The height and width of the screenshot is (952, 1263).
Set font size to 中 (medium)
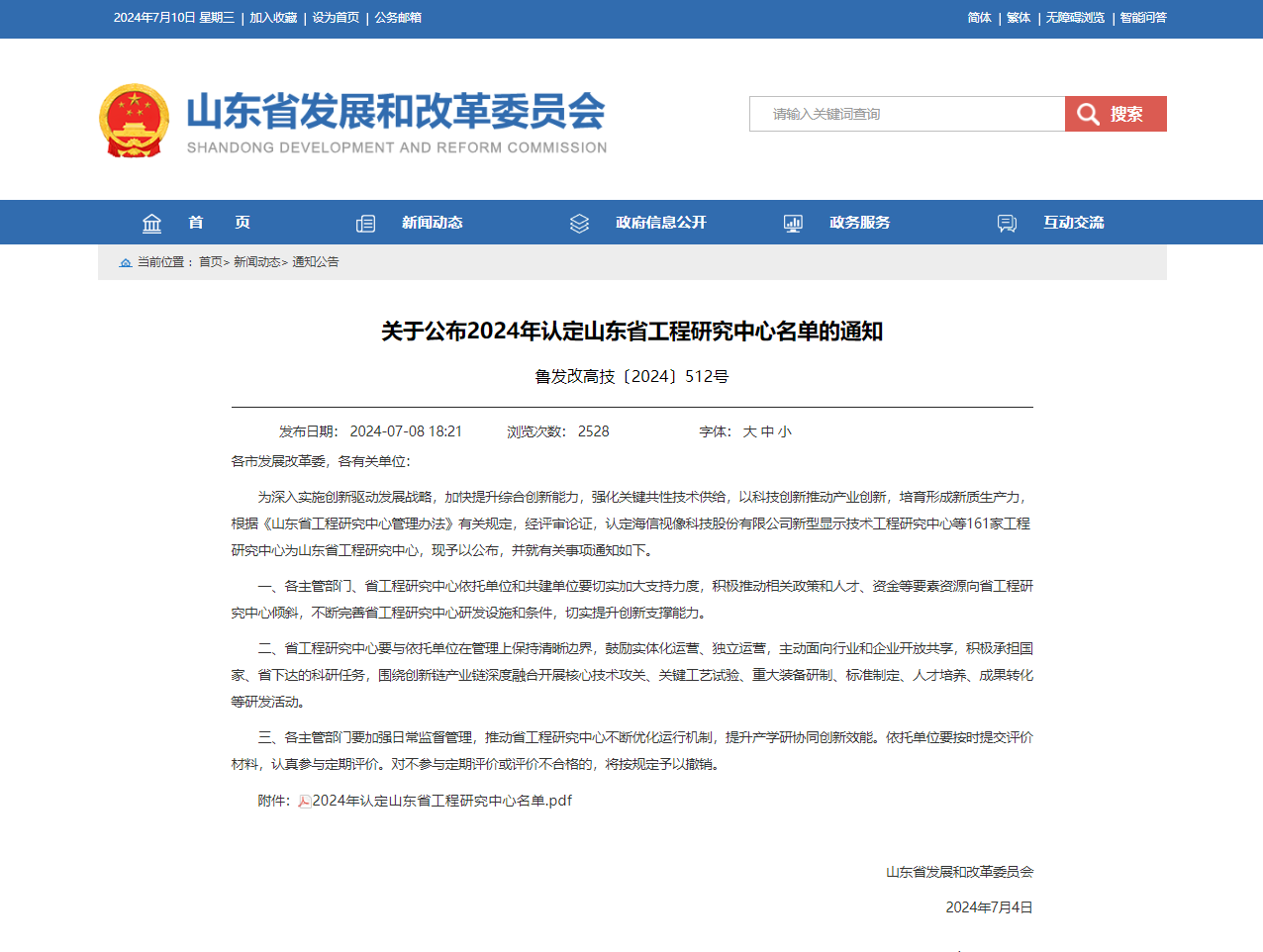coord(767,431)
